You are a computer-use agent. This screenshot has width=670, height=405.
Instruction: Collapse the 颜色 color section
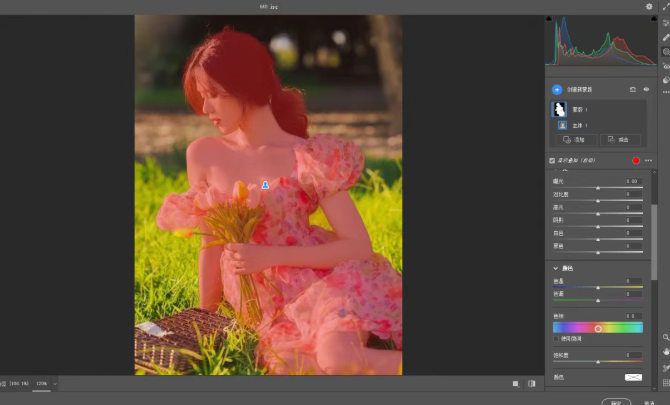tap(556, 268)
